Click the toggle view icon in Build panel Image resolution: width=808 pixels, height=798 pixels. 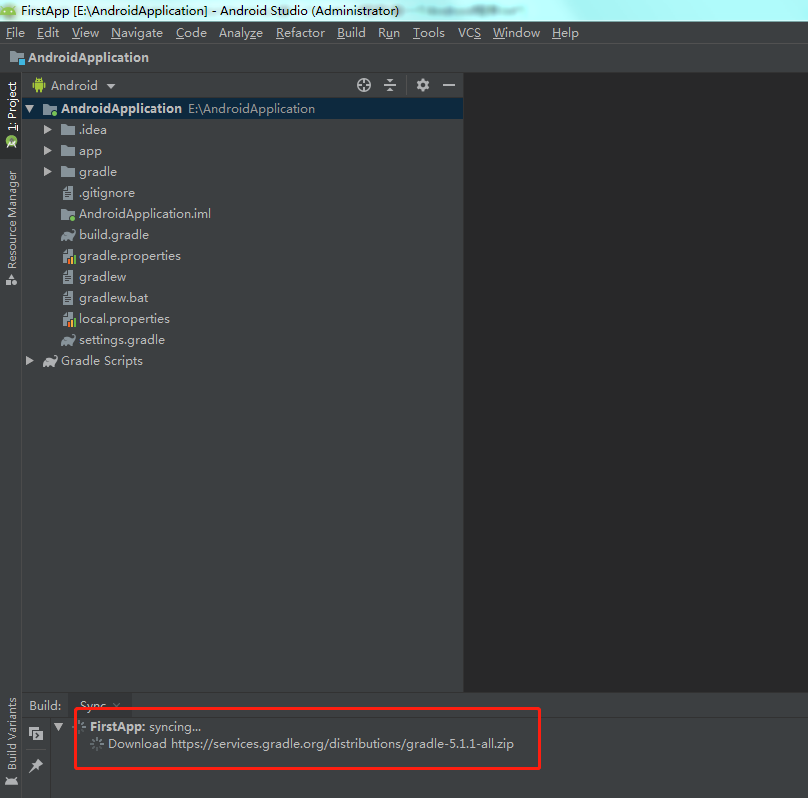[36, 733]
